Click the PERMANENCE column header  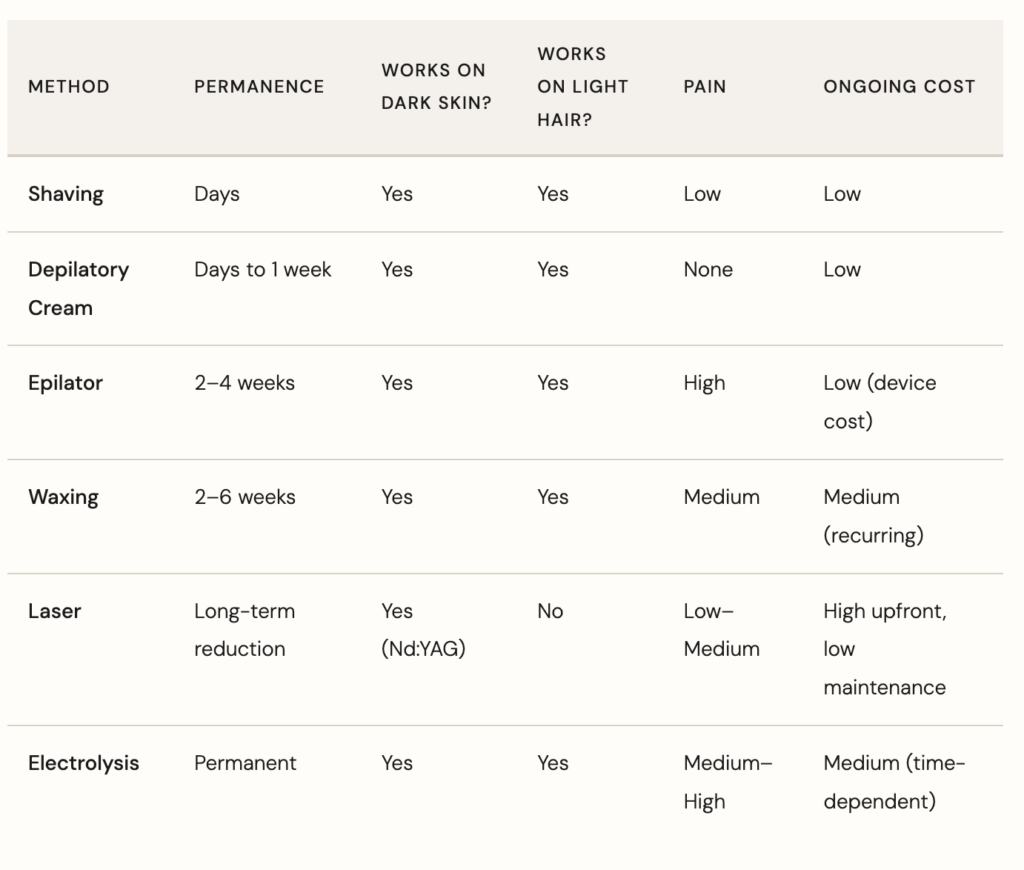click(259, 87)
